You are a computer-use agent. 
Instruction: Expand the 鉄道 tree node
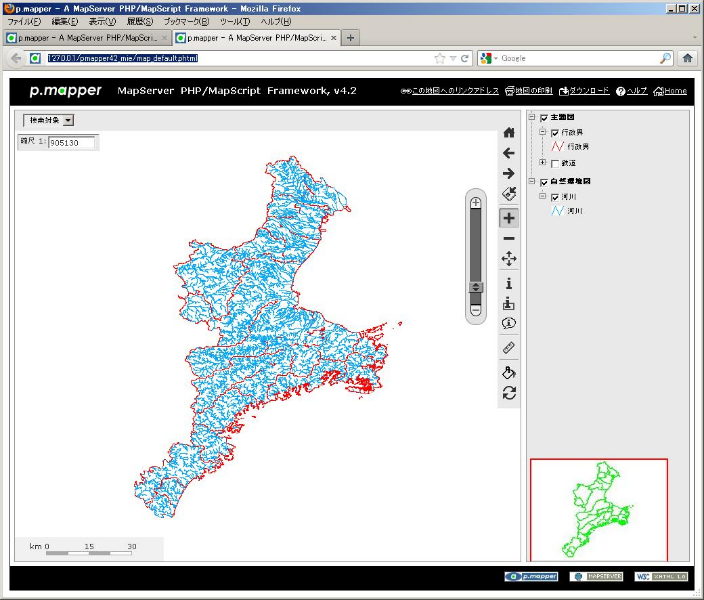[x=543, y=163]
